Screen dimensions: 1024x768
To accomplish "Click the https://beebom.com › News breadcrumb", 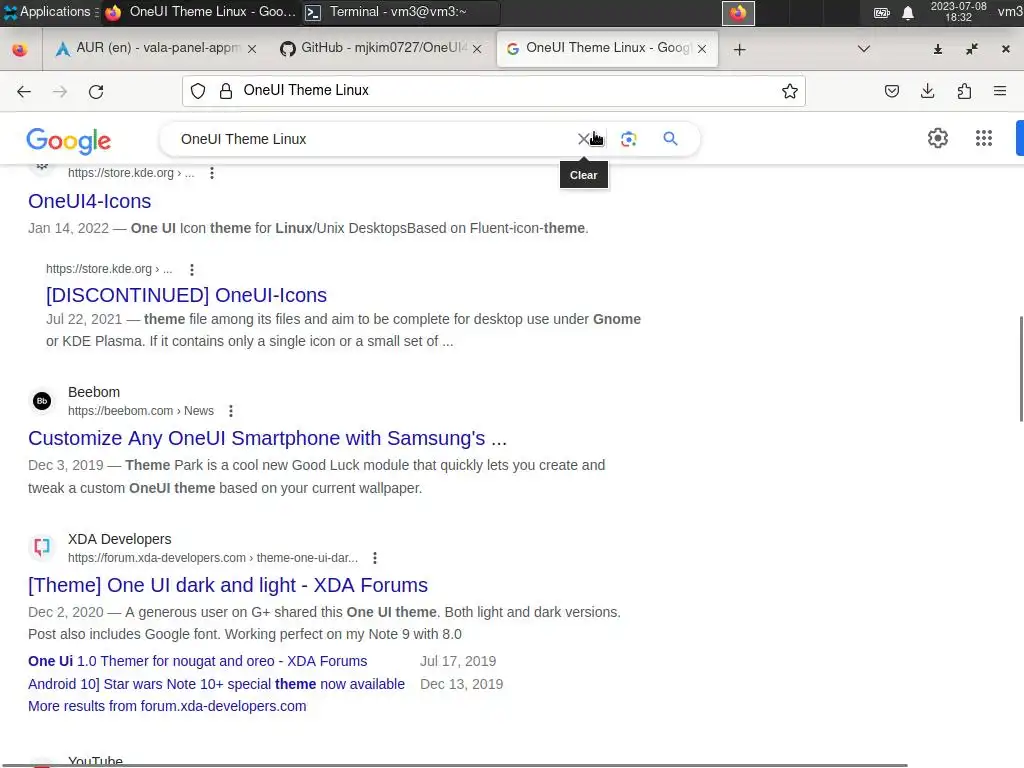I will click(141, 411).
